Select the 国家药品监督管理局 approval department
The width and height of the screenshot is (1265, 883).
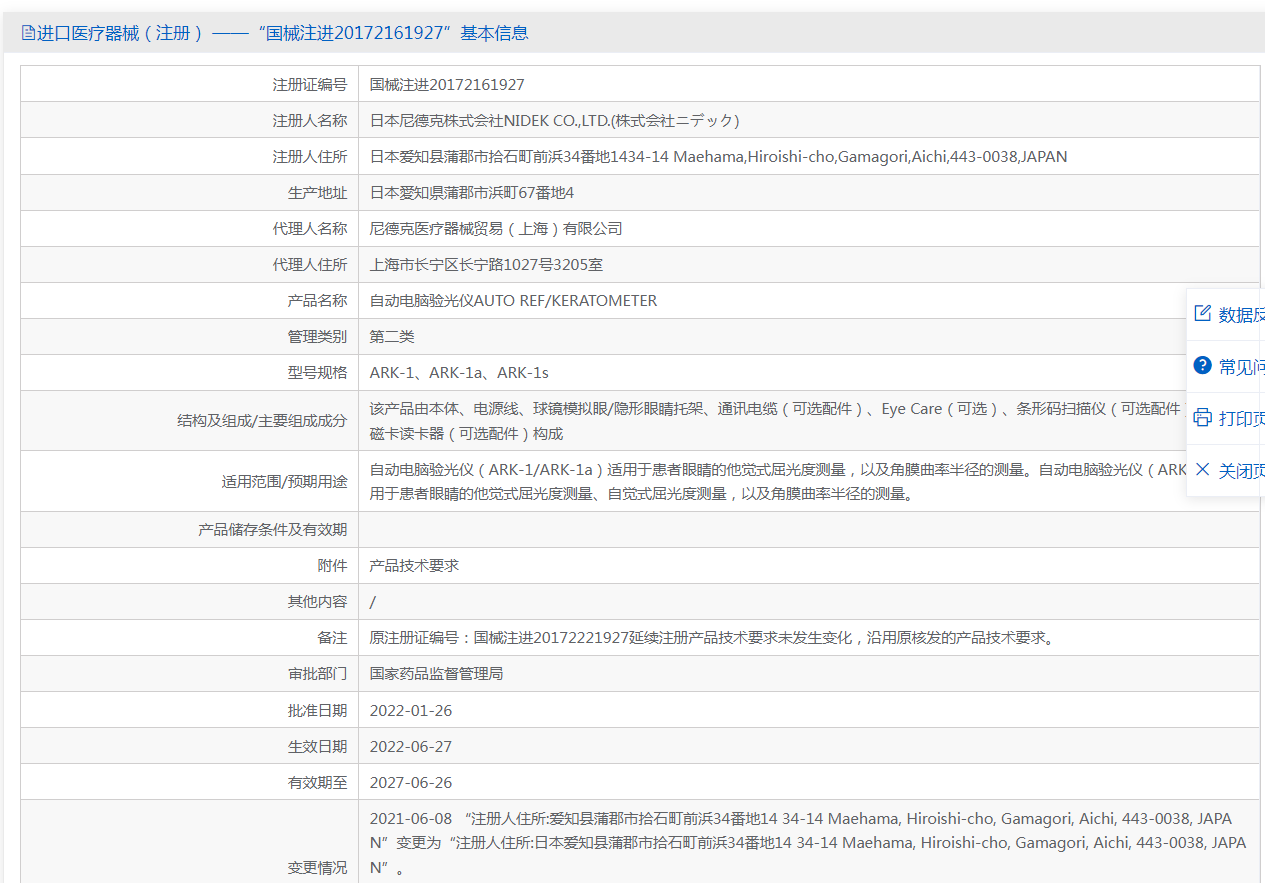[436, 673]
